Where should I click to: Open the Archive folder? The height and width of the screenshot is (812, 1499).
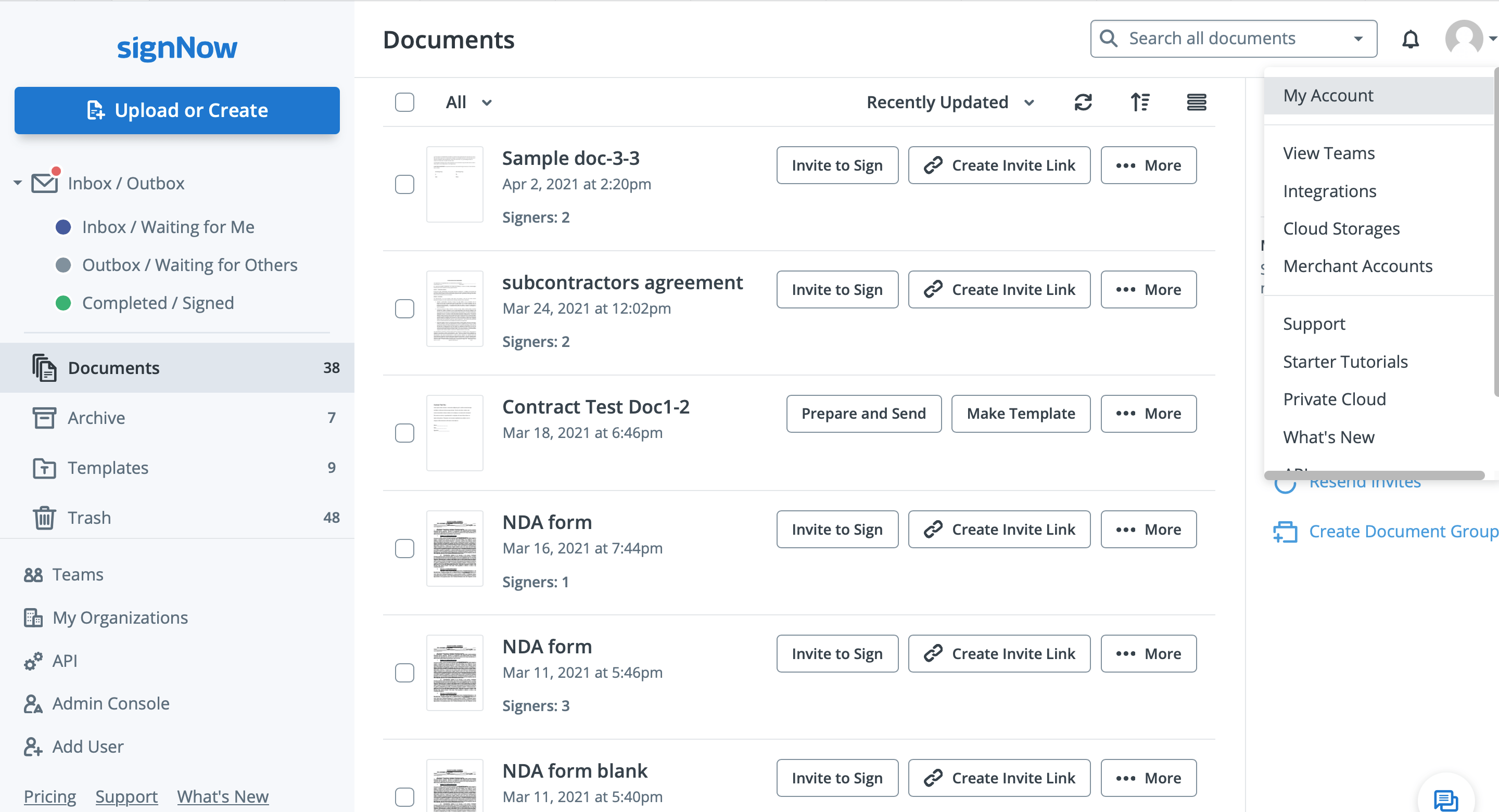96,417
